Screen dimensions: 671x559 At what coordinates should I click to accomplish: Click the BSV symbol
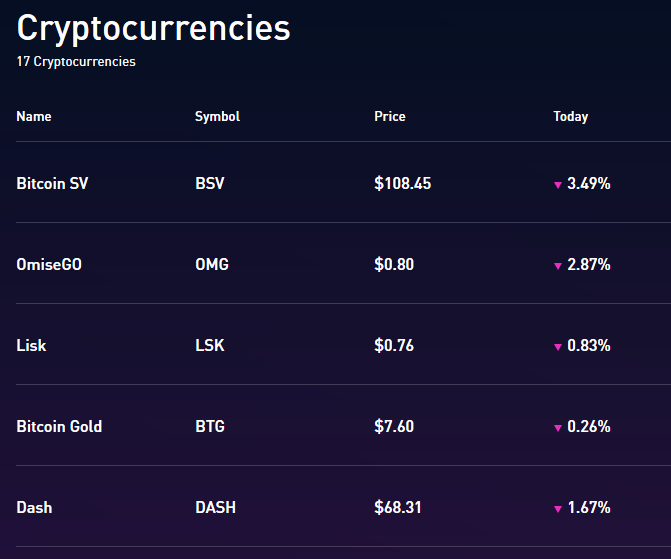[x=211, y=184]
